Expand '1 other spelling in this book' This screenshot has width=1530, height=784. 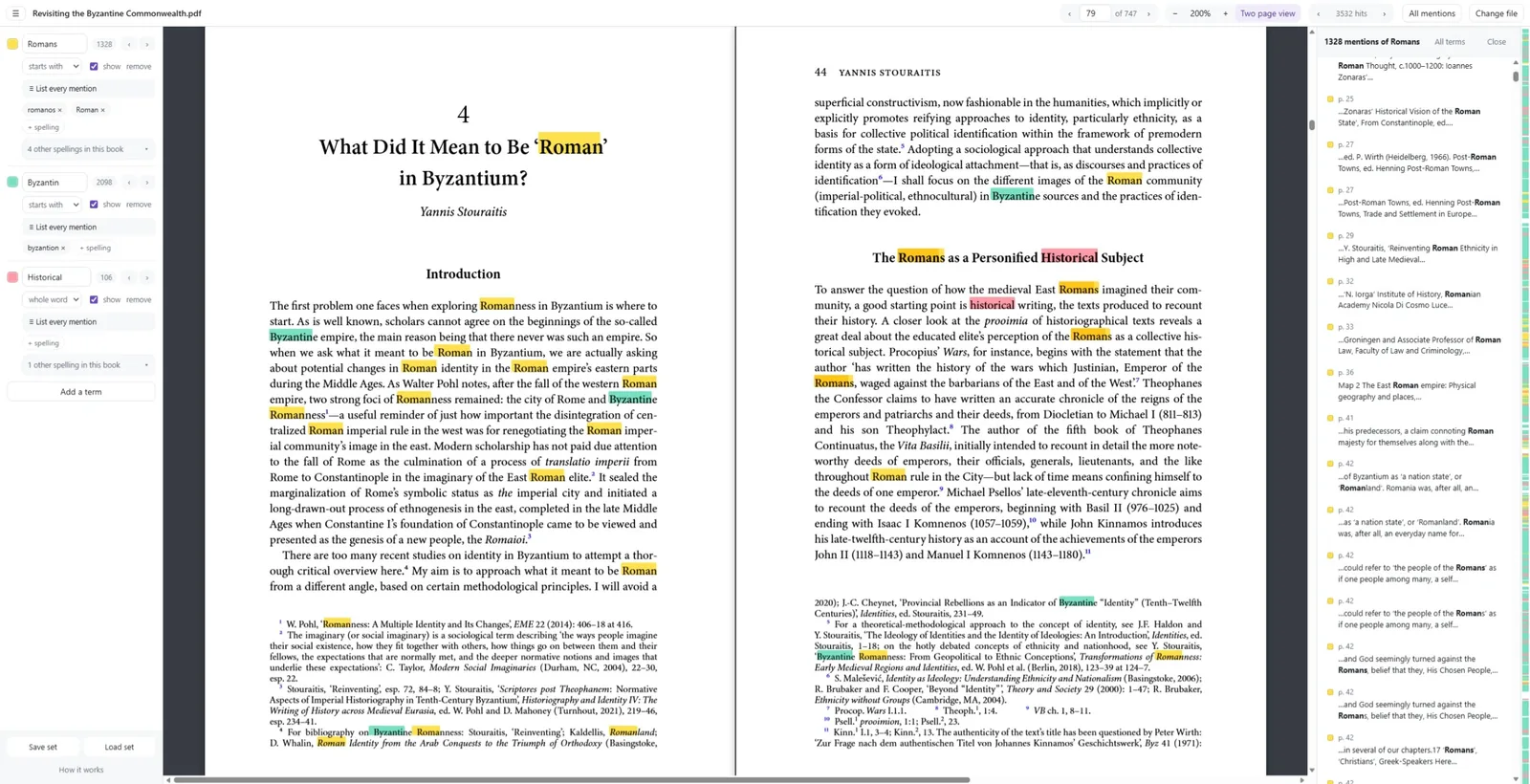[88, 365]
